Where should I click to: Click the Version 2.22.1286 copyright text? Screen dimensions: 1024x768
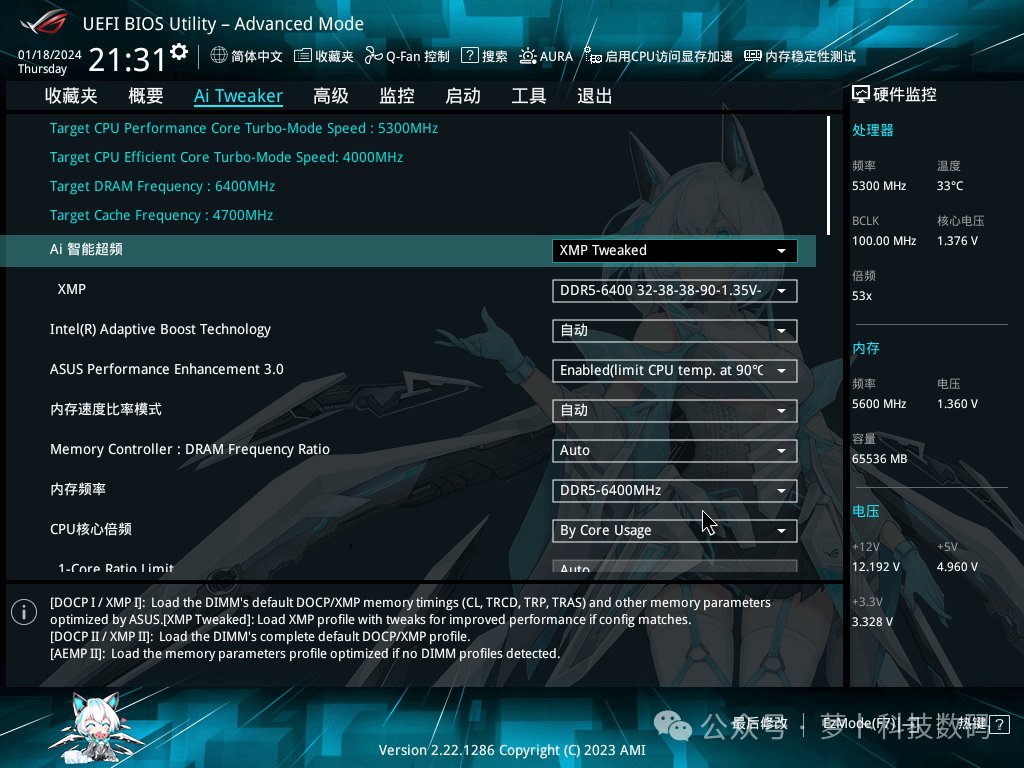pyautogui.click(x=512, y=750)
